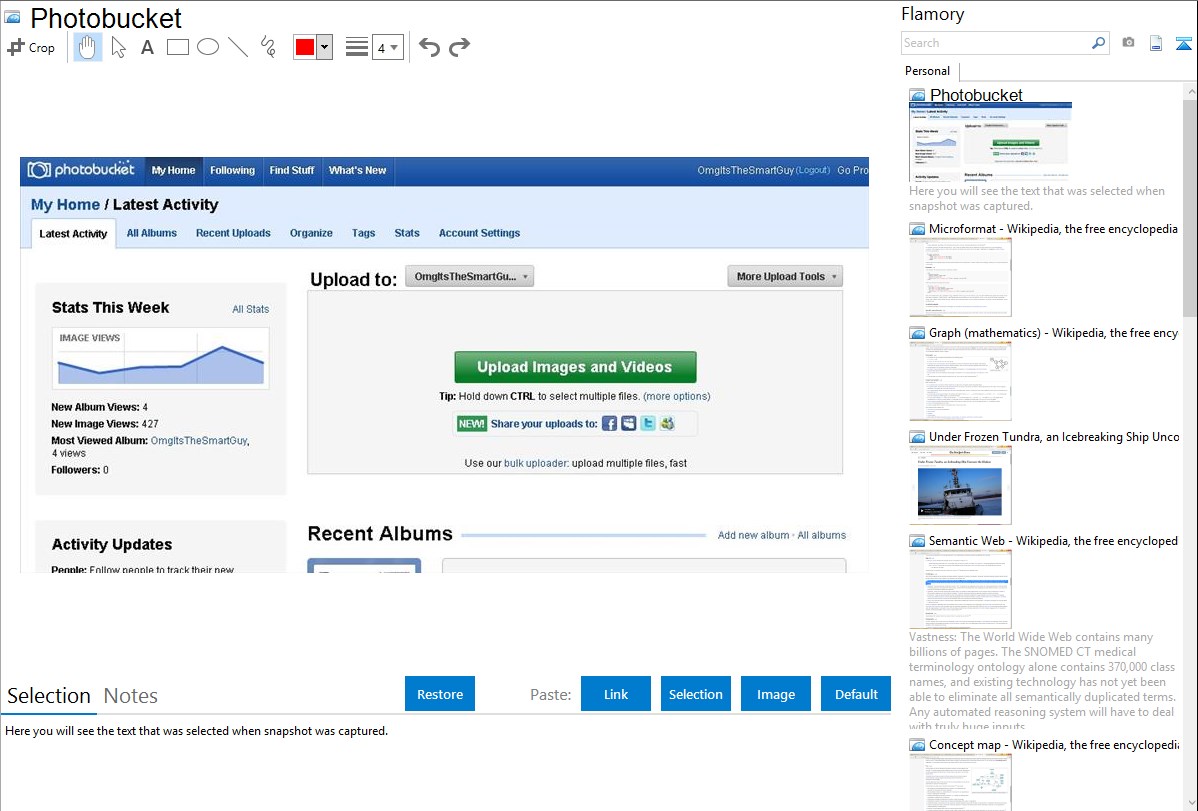Screen dimensions: 1198x811
Task: Select the Crop tool
Action: [31, 47]
